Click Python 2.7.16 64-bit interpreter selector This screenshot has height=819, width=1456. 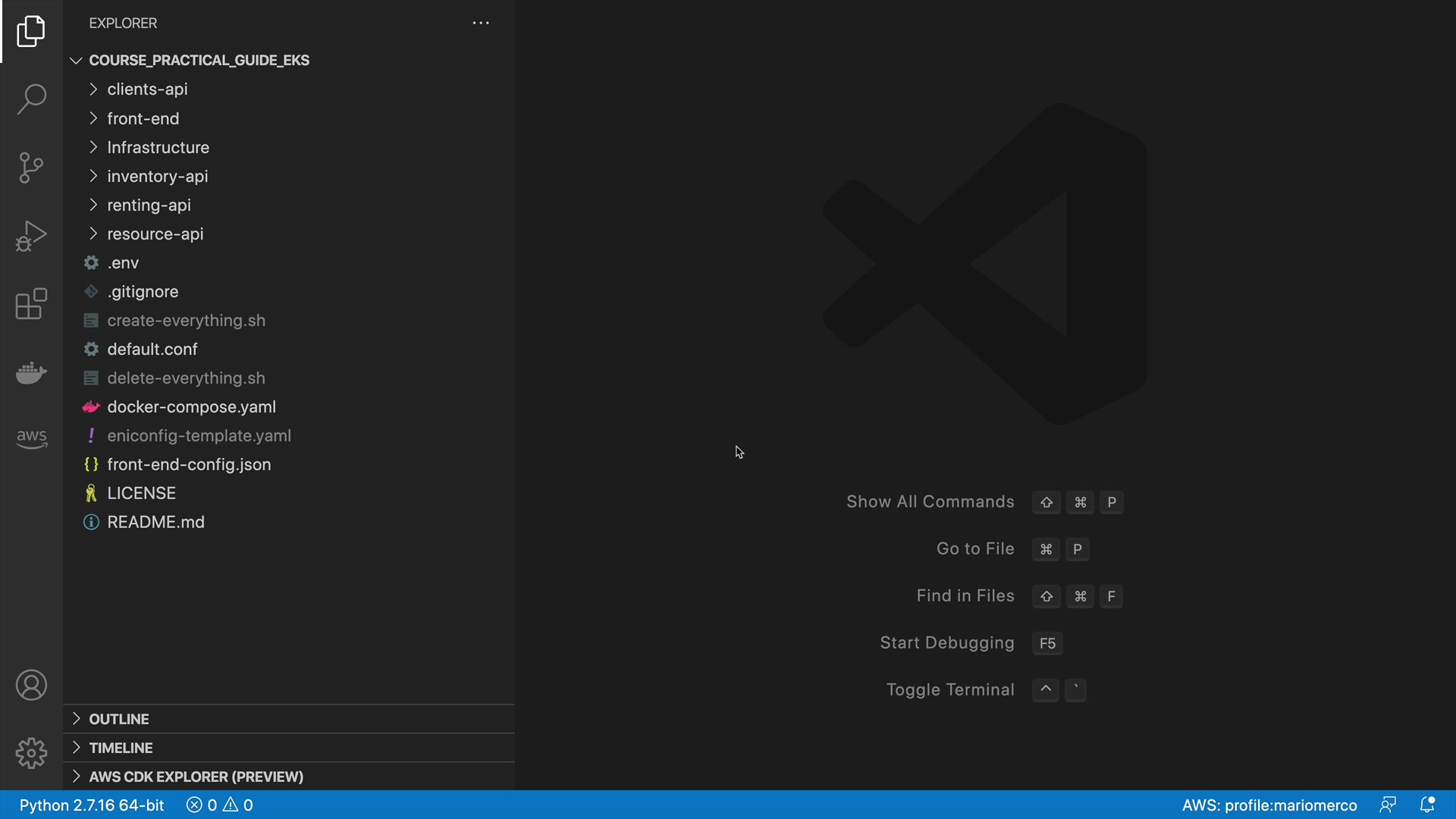point(92,805)
